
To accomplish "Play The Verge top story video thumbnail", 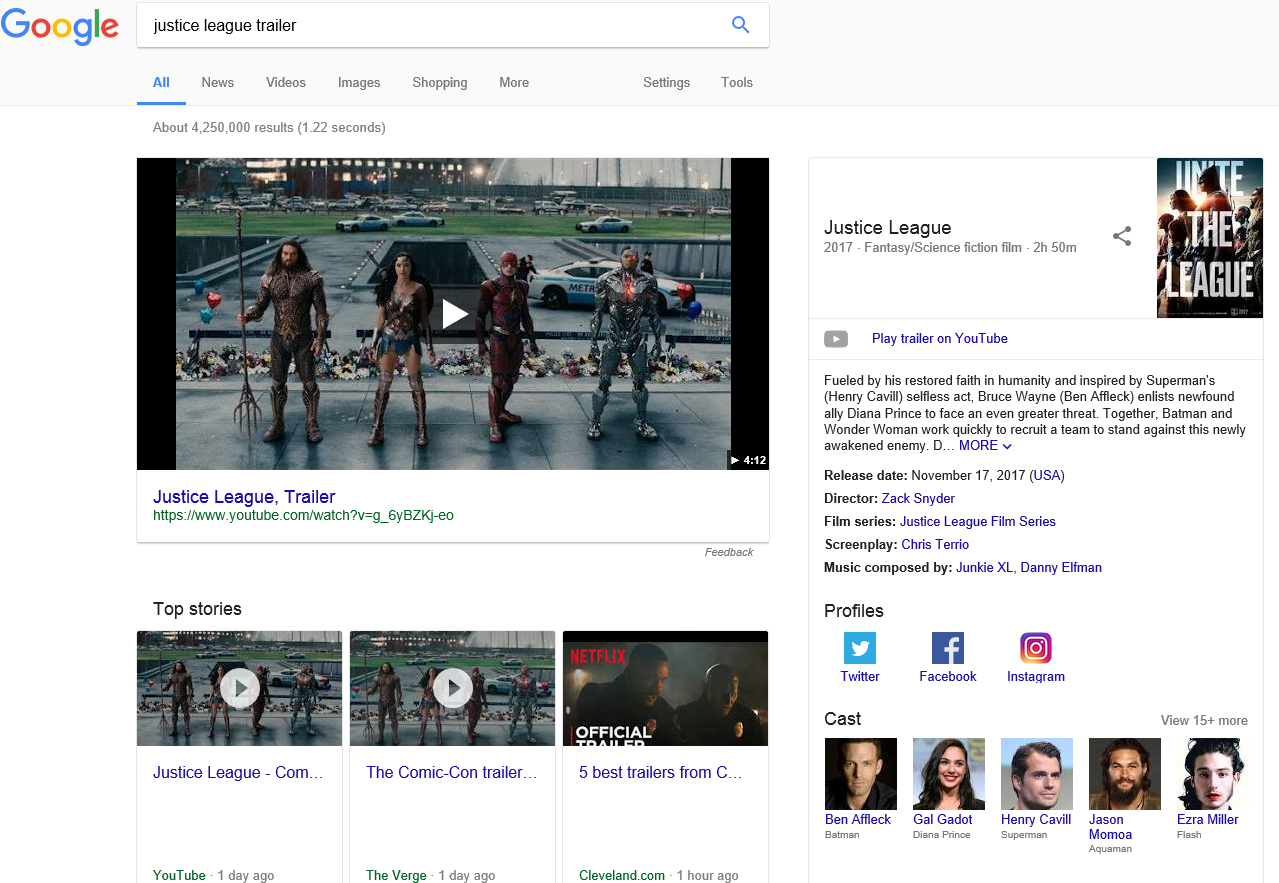I will tap(453, 688).
